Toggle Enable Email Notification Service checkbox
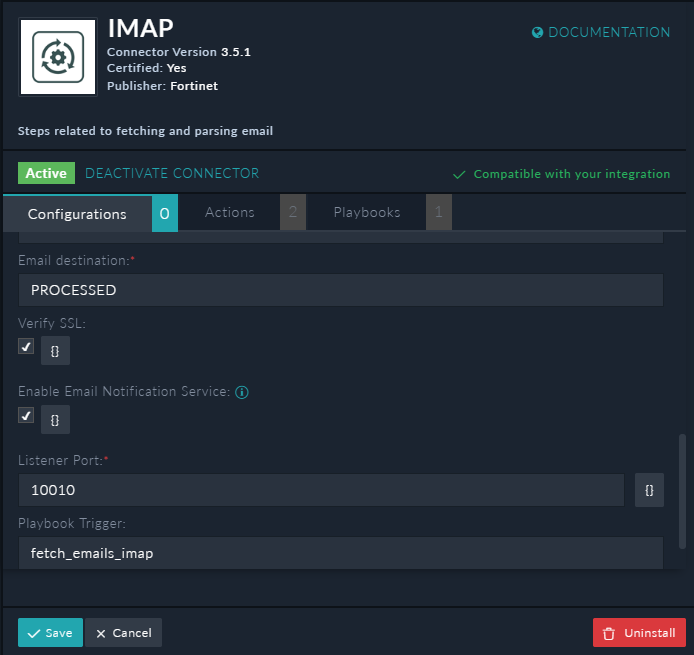This screenshot has width=694, height=655. [x=26, y=415]
